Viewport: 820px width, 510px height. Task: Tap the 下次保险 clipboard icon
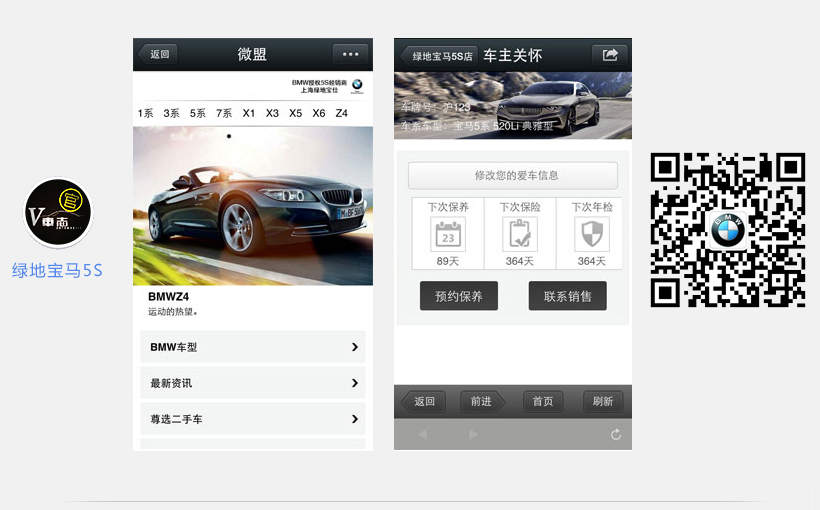click(519, 235)
